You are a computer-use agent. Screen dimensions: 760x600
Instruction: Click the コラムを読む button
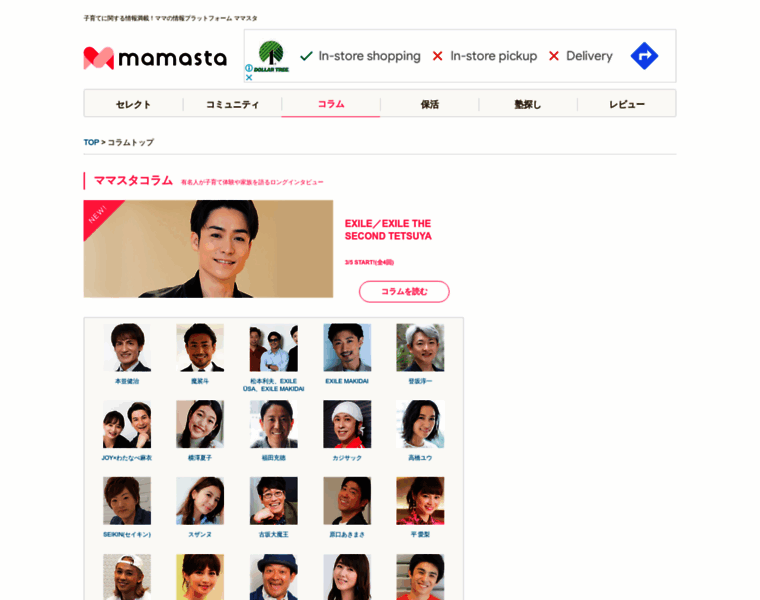point(404,291)
